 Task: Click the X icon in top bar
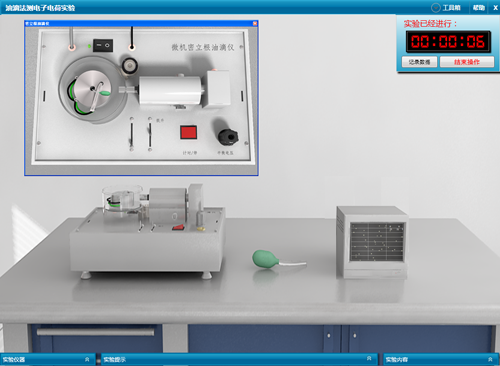point(495,8)
